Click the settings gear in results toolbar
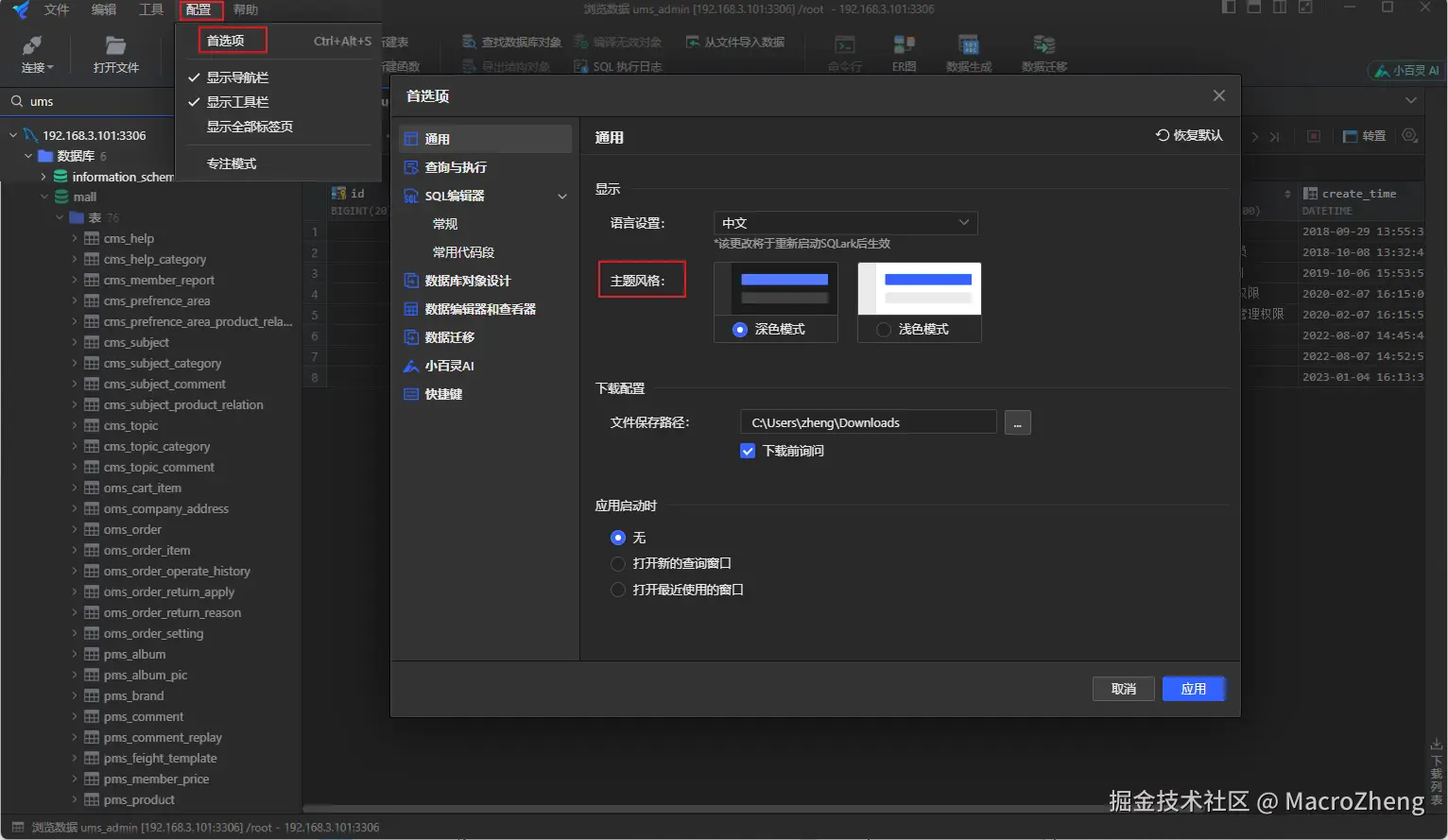1448x840 pixels. pos(1410,136)
